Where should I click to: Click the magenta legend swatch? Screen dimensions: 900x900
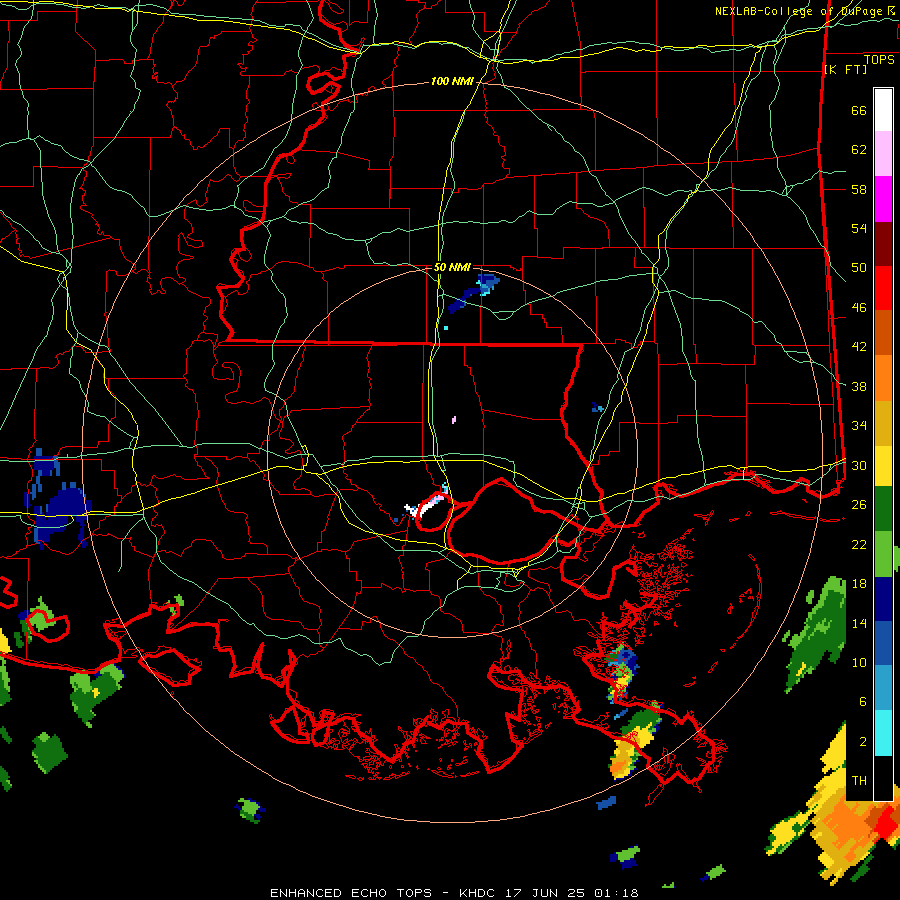pyautogui.click(x=883, y=199)
